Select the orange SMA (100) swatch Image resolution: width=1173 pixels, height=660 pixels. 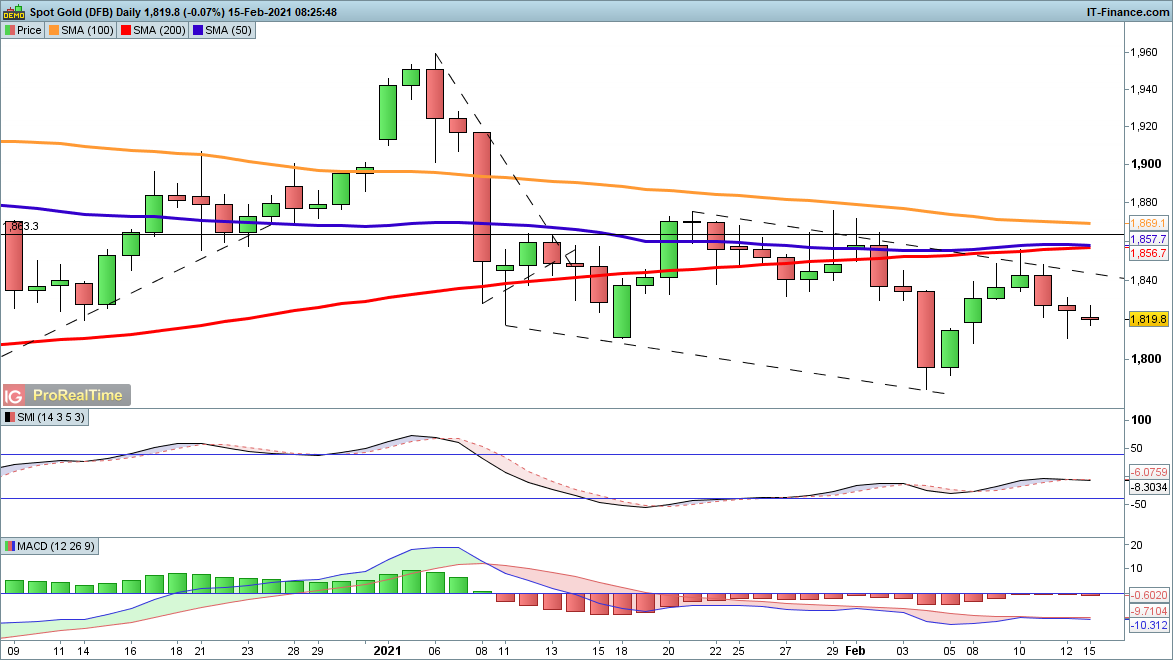(x=55, y=30)
